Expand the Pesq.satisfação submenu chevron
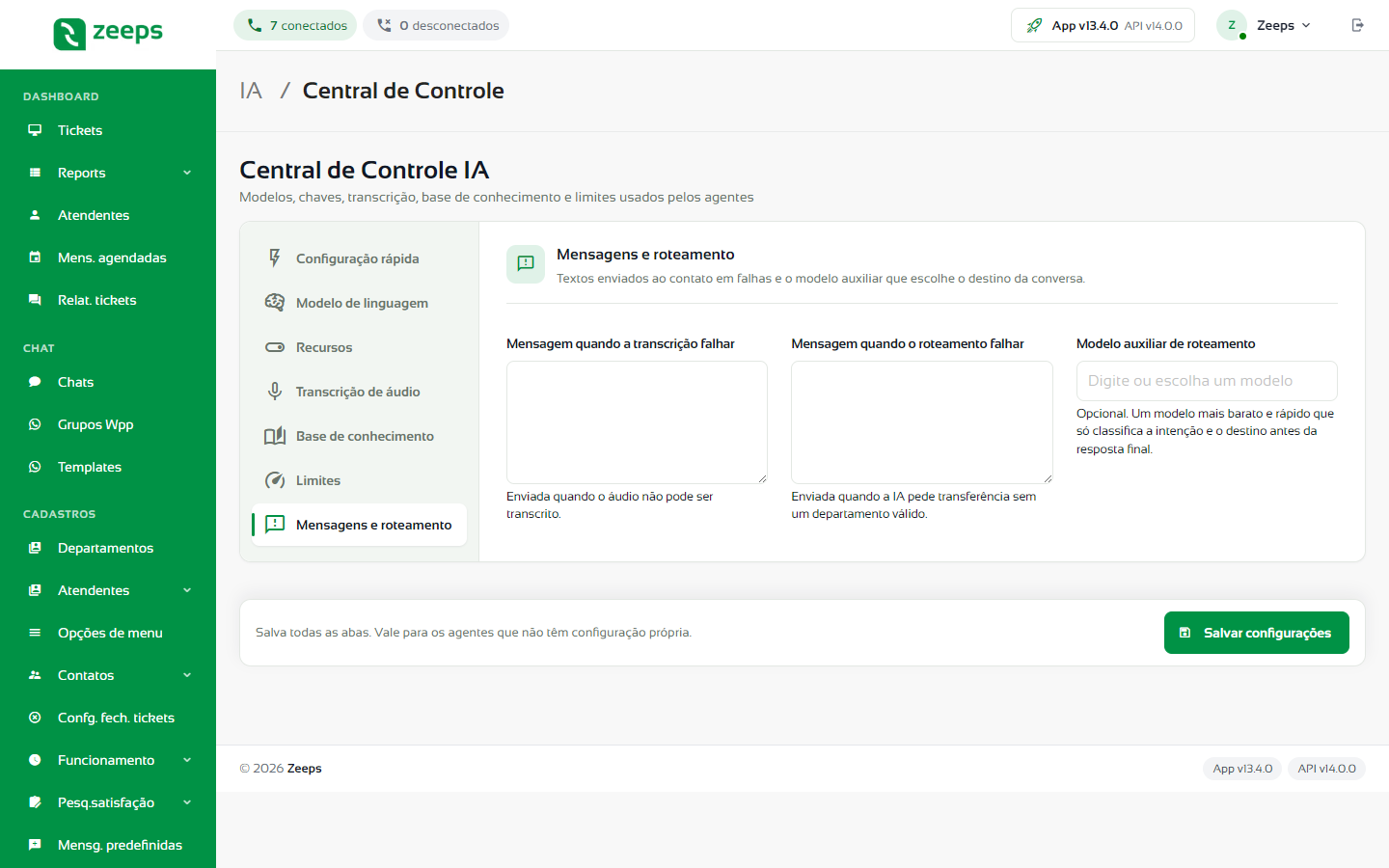The image size is (1389, 868). (x=187, y=802)
